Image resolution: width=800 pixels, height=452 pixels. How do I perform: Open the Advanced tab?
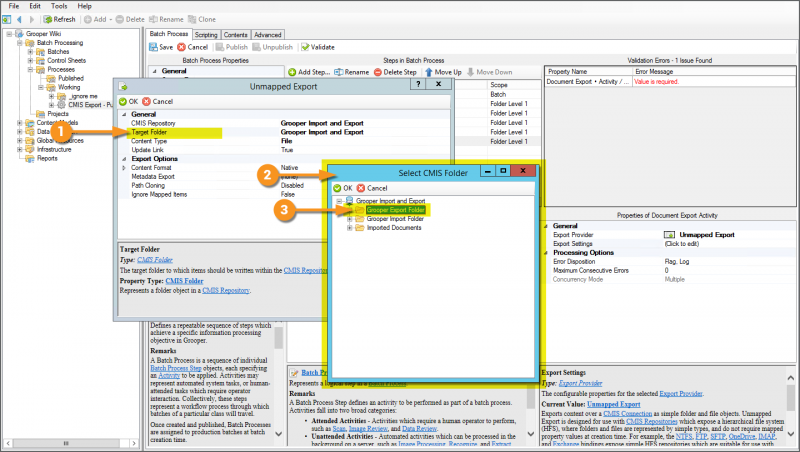268,34
